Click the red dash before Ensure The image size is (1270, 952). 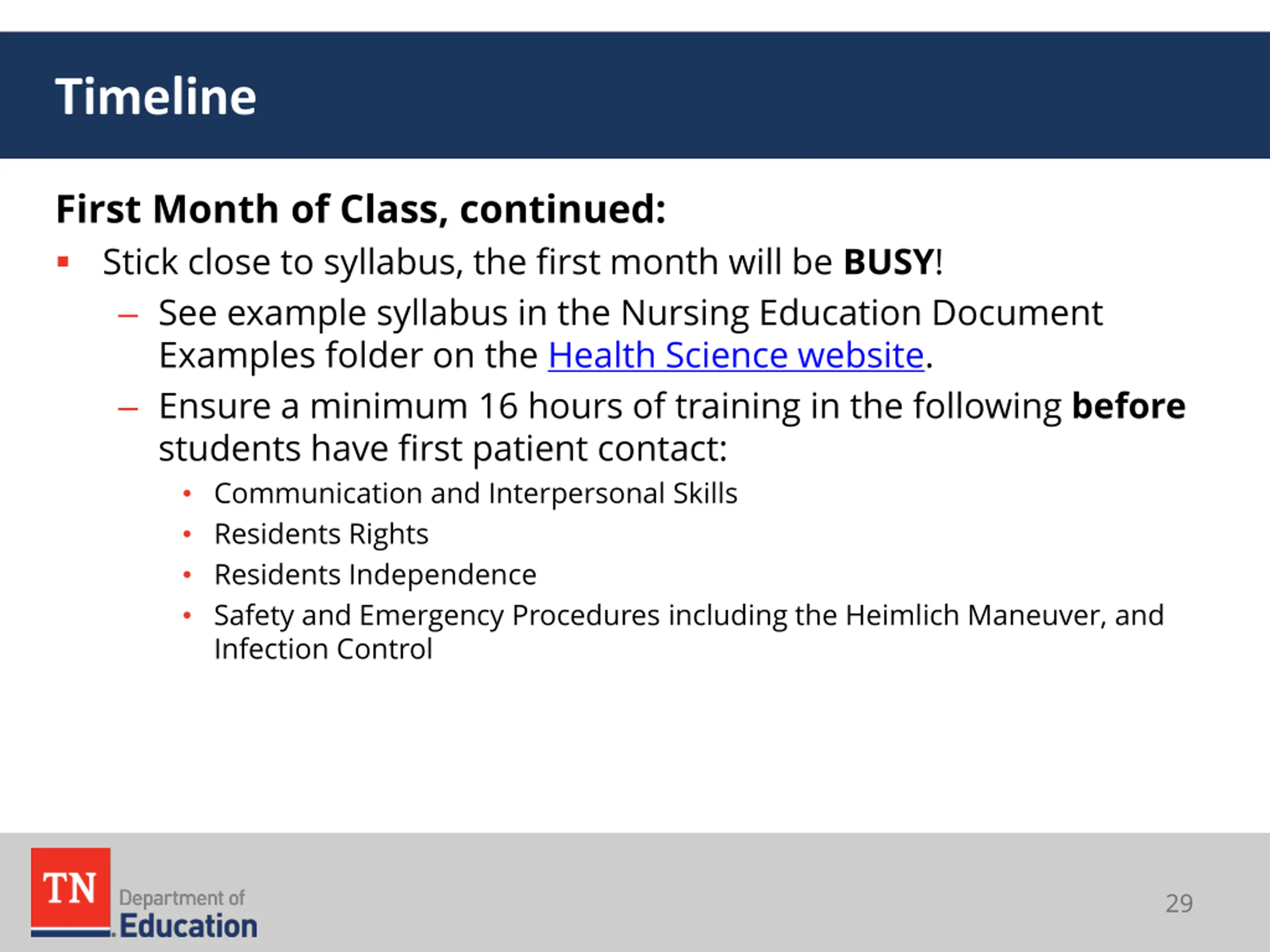coord(127,409)
